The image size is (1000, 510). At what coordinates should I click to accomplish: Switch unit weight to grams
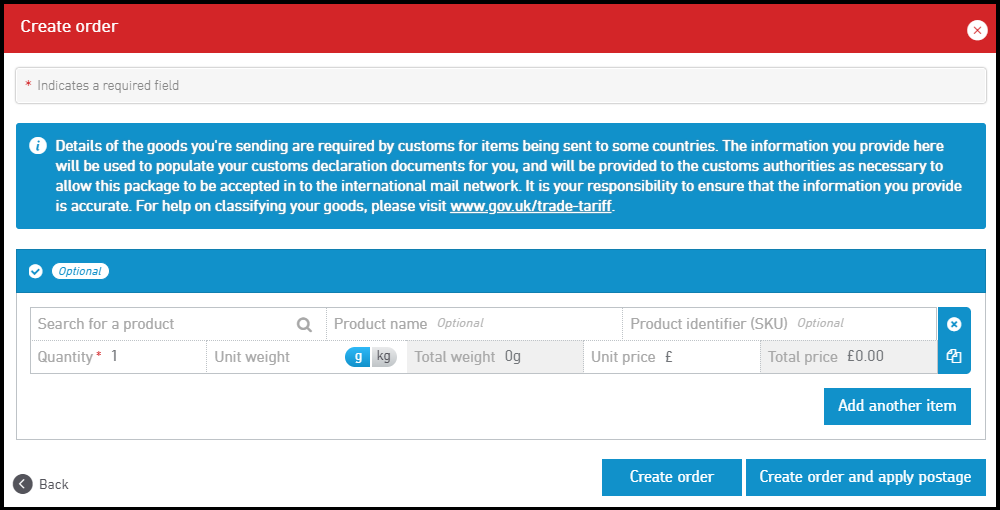(x=357, y=357)
